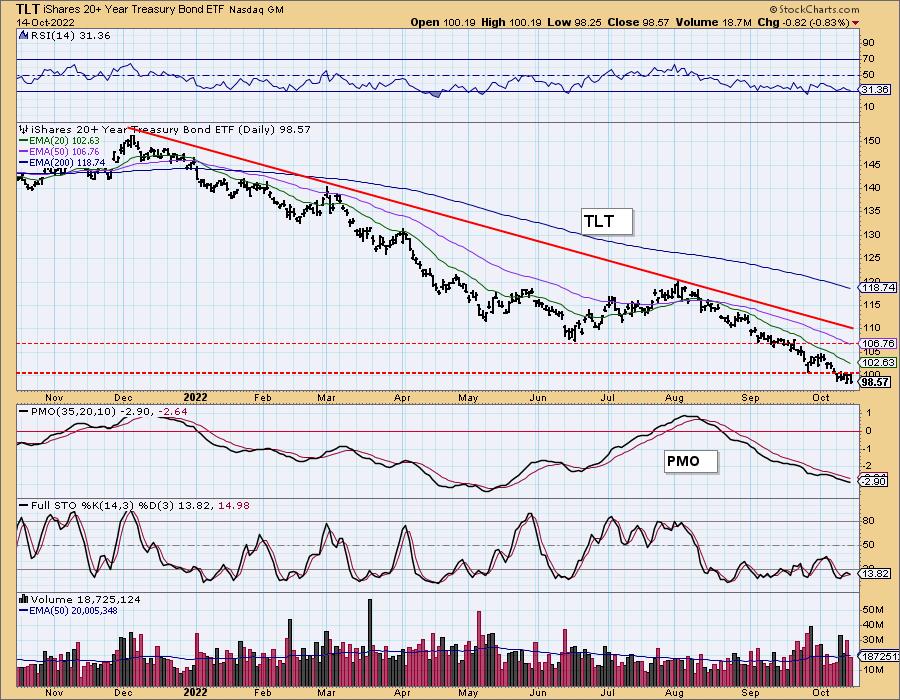Screen dimensions: 900x700
Task: Click the 13.82 stochastic value tag on axis
Action: tap(875, 573)
